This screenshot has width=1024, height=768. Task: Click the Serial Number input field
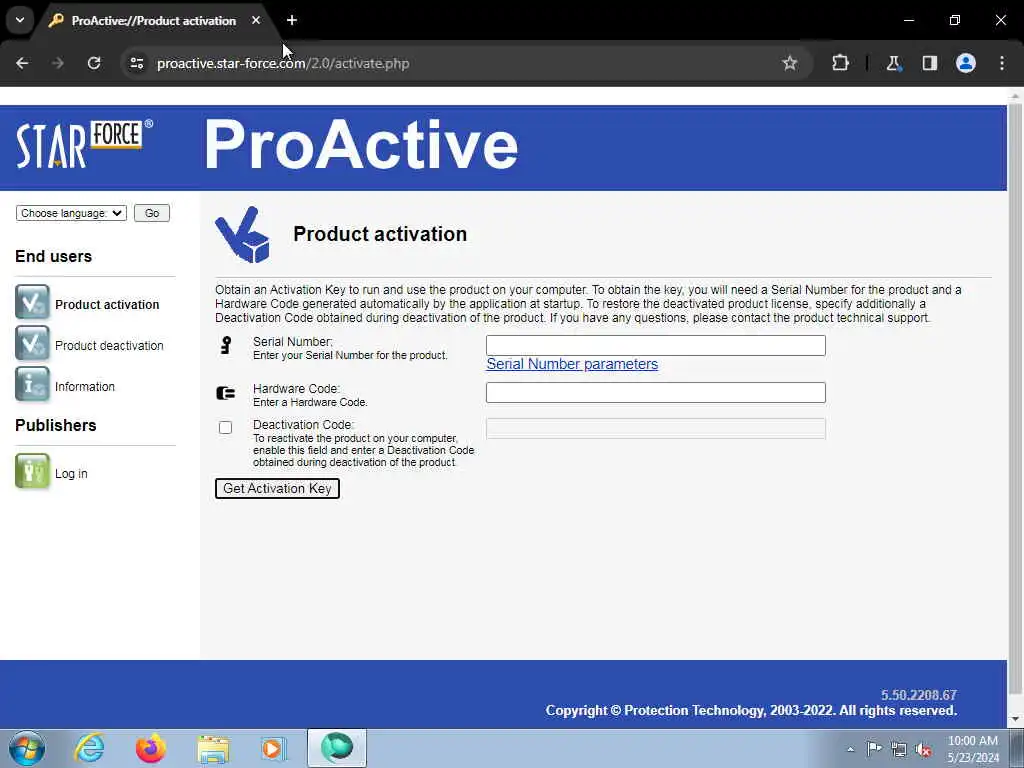(656, 345)
